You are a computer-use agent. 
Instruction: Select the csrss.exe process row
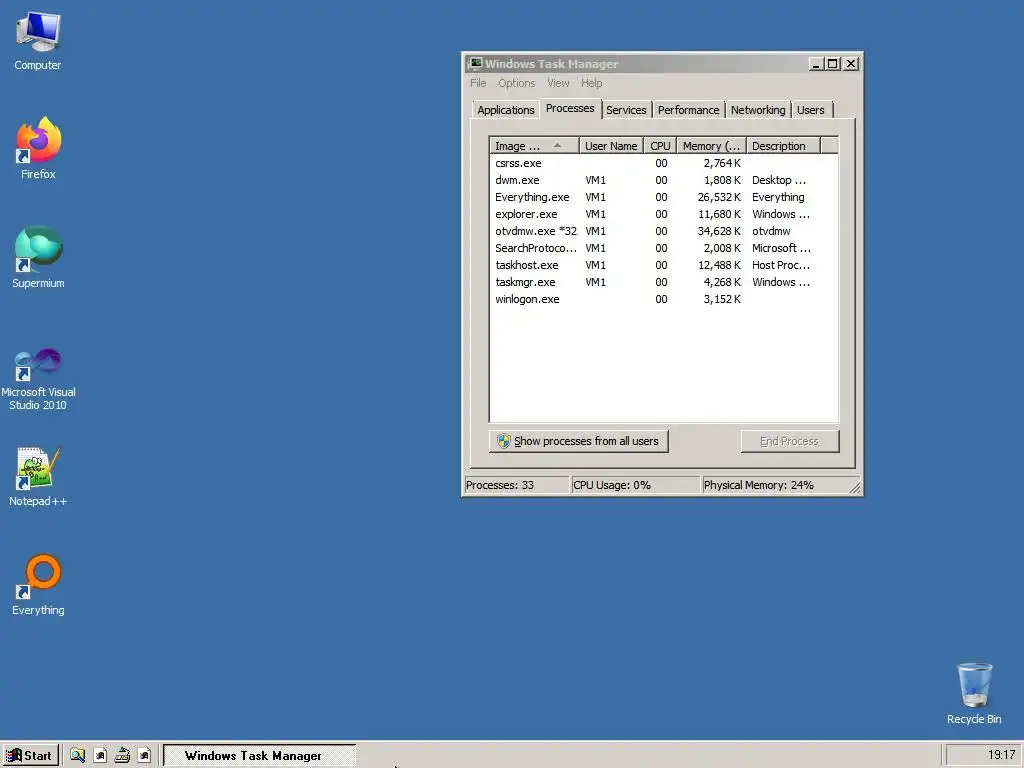click(664, 163)
